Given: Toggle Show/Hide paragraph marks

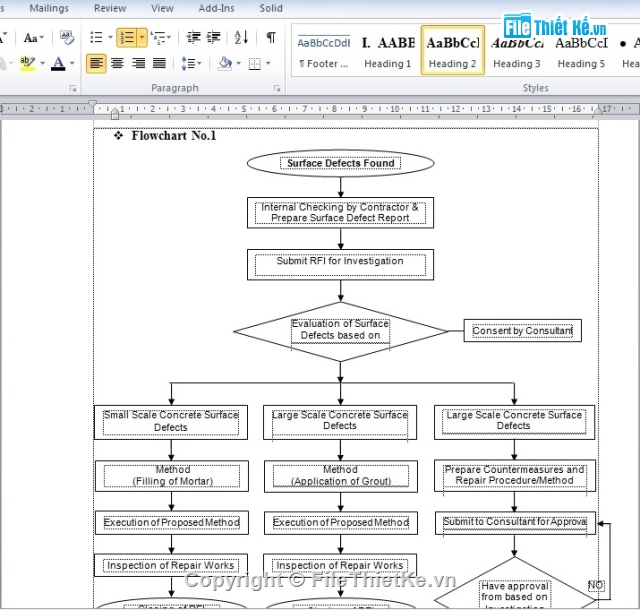Looking at the screenshot, I should click(x=271, y=38).
